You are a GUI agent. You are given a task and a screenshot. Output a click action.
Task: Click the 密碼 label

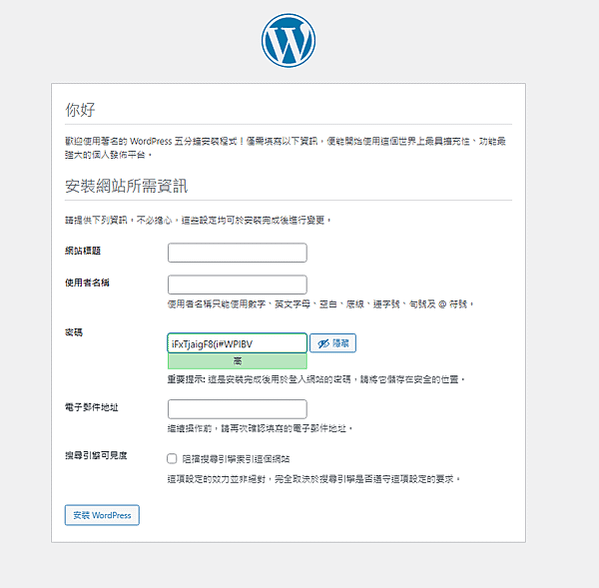pyautogui.click(x=74, y=332)
